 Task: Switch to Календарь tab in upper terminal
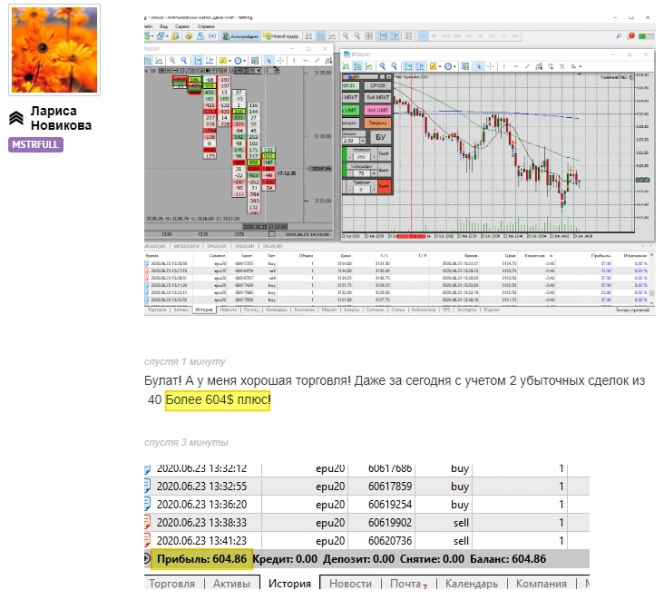pos(277,310)
